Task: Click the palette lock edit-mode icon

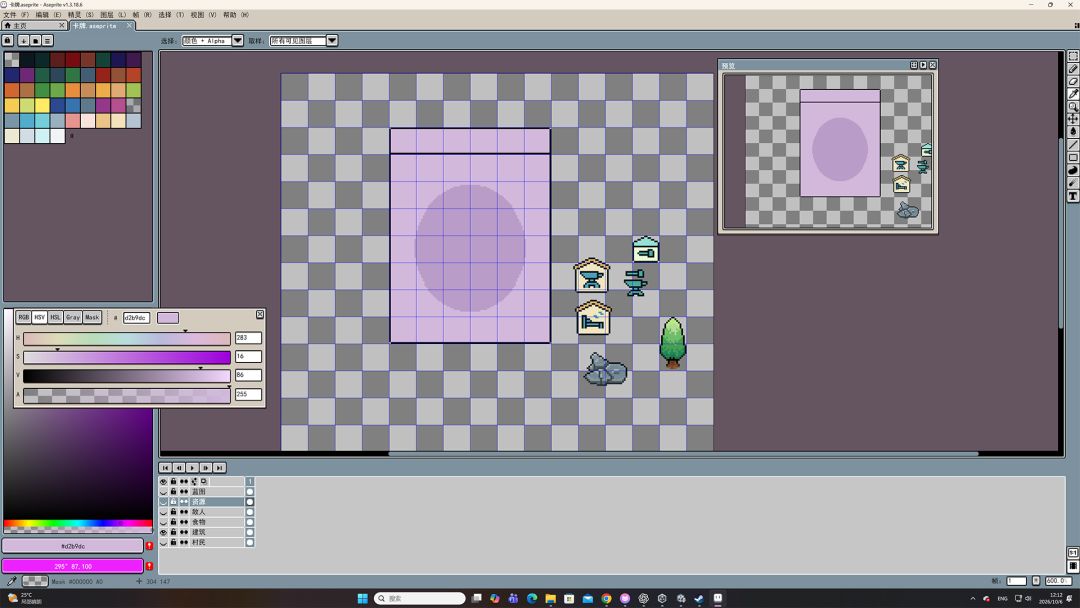Action: click(8, 41)
